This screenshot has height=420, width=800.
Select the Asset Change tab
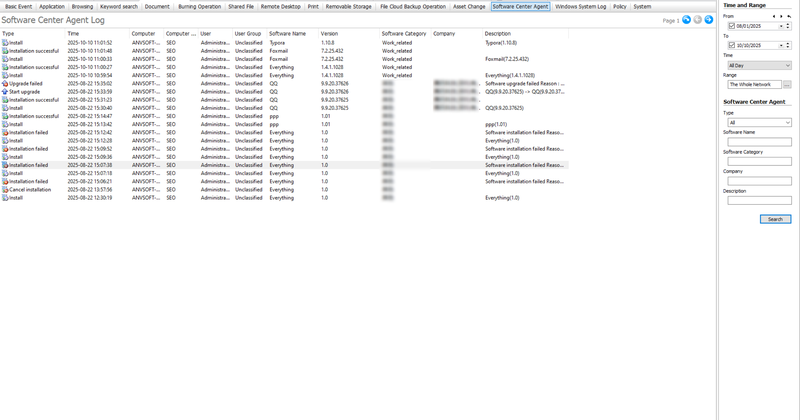click(469, 7)
